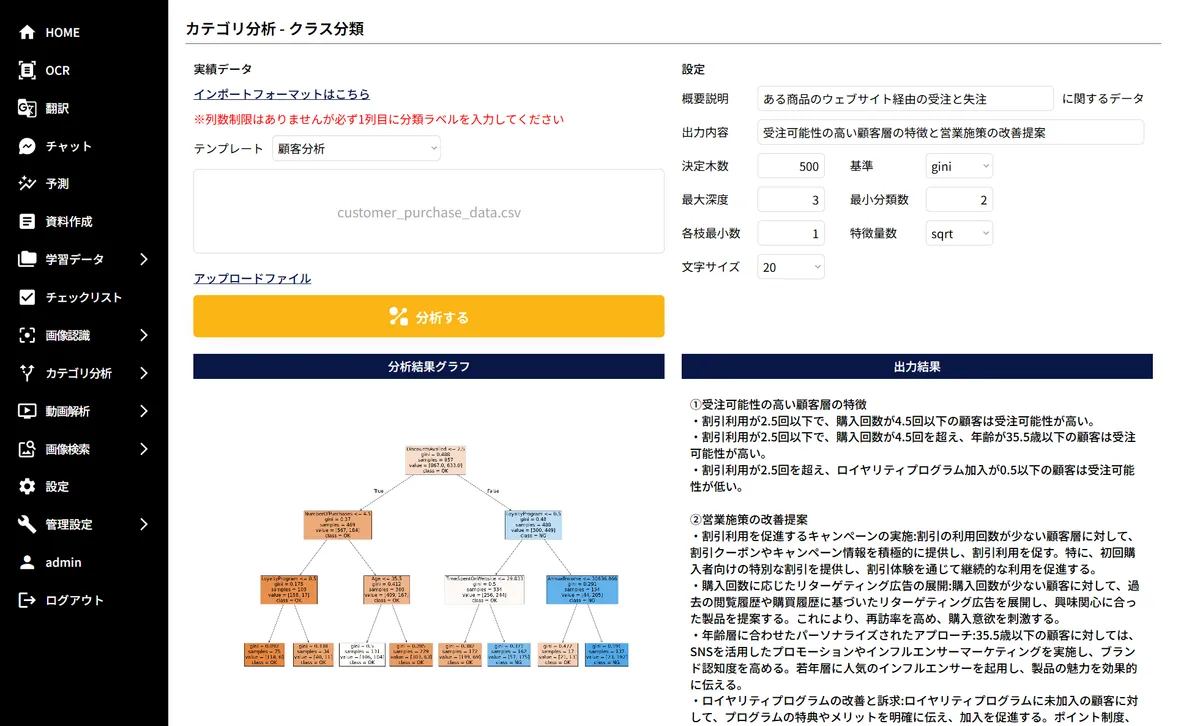
Task: Click the アップロードファイル link
Action: (252, 278)
